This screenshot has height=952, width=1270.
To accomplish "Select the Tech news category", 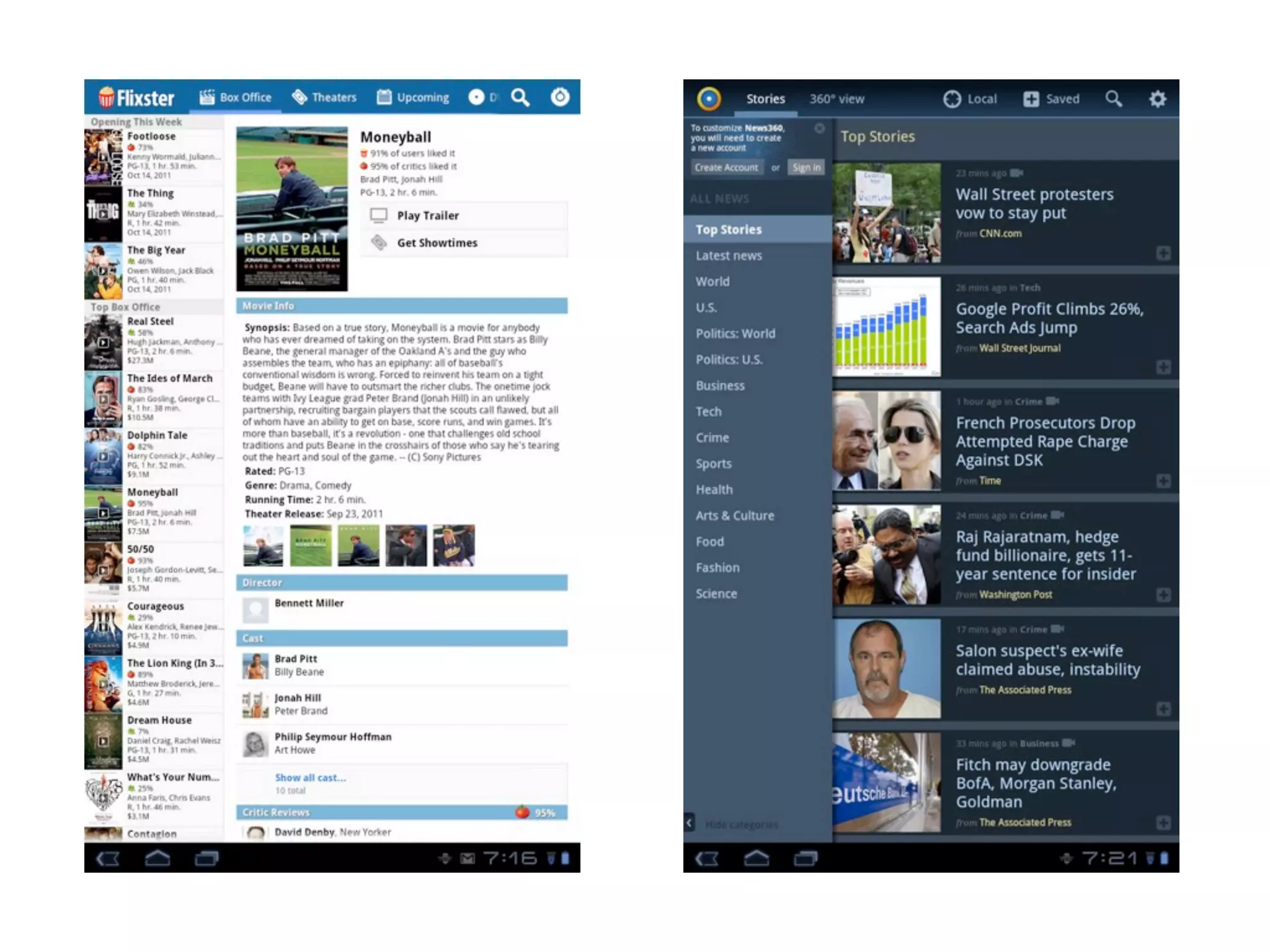I will click(x=708, y=412).
